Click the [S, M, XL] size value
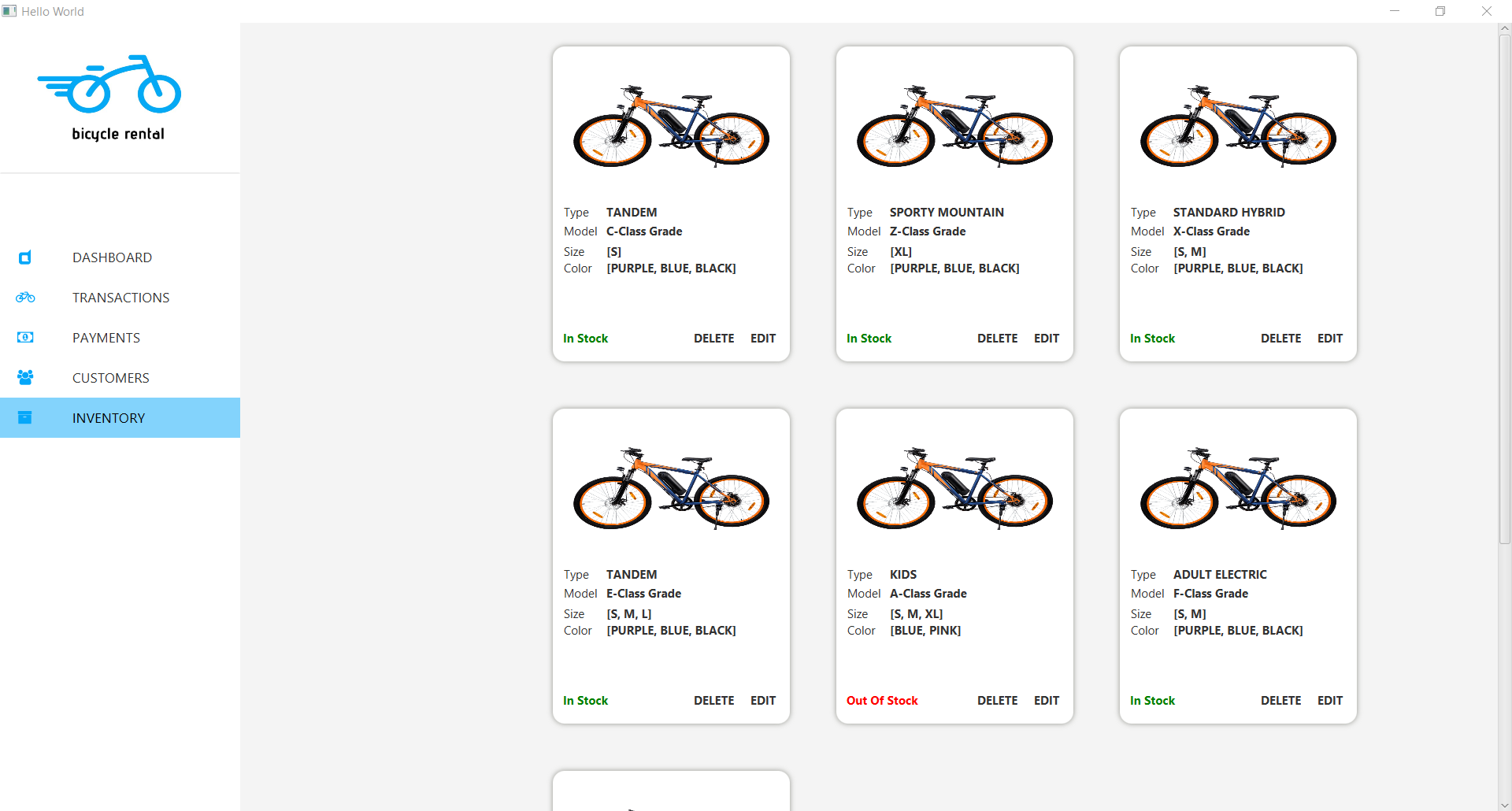This screenshot has width=1512, height=811. [917, 614]
